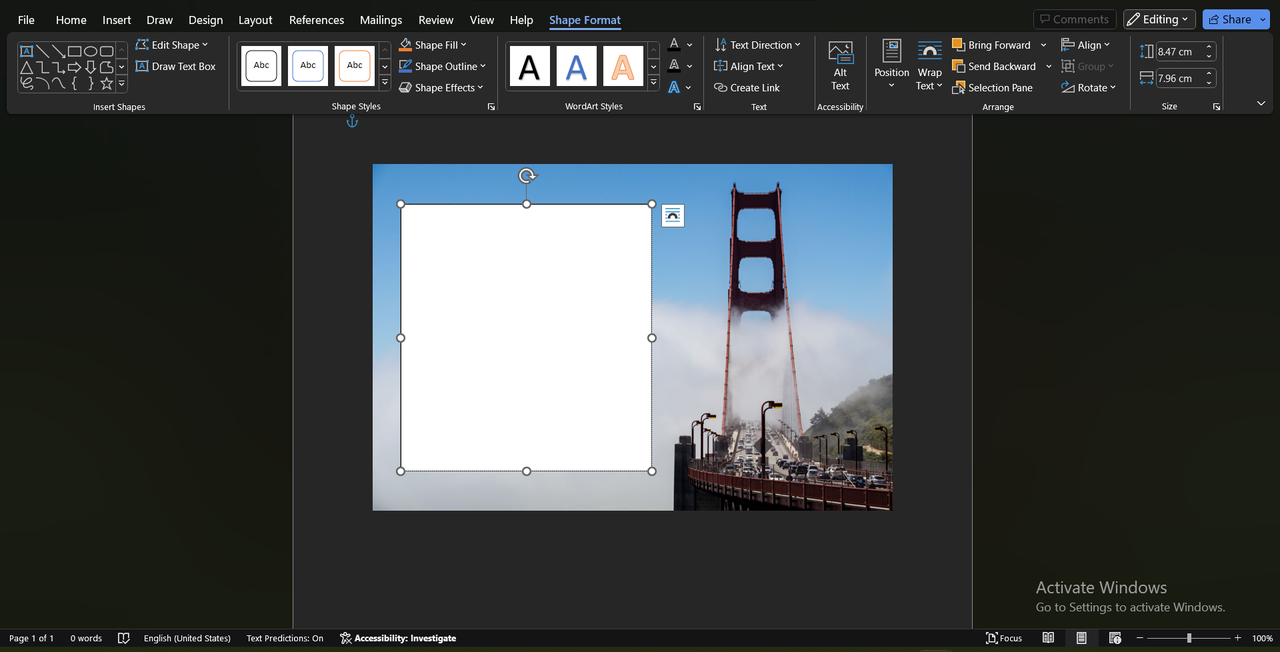Pick the 5-Point Star shape

pyautogui.click(x=107, y=83)
